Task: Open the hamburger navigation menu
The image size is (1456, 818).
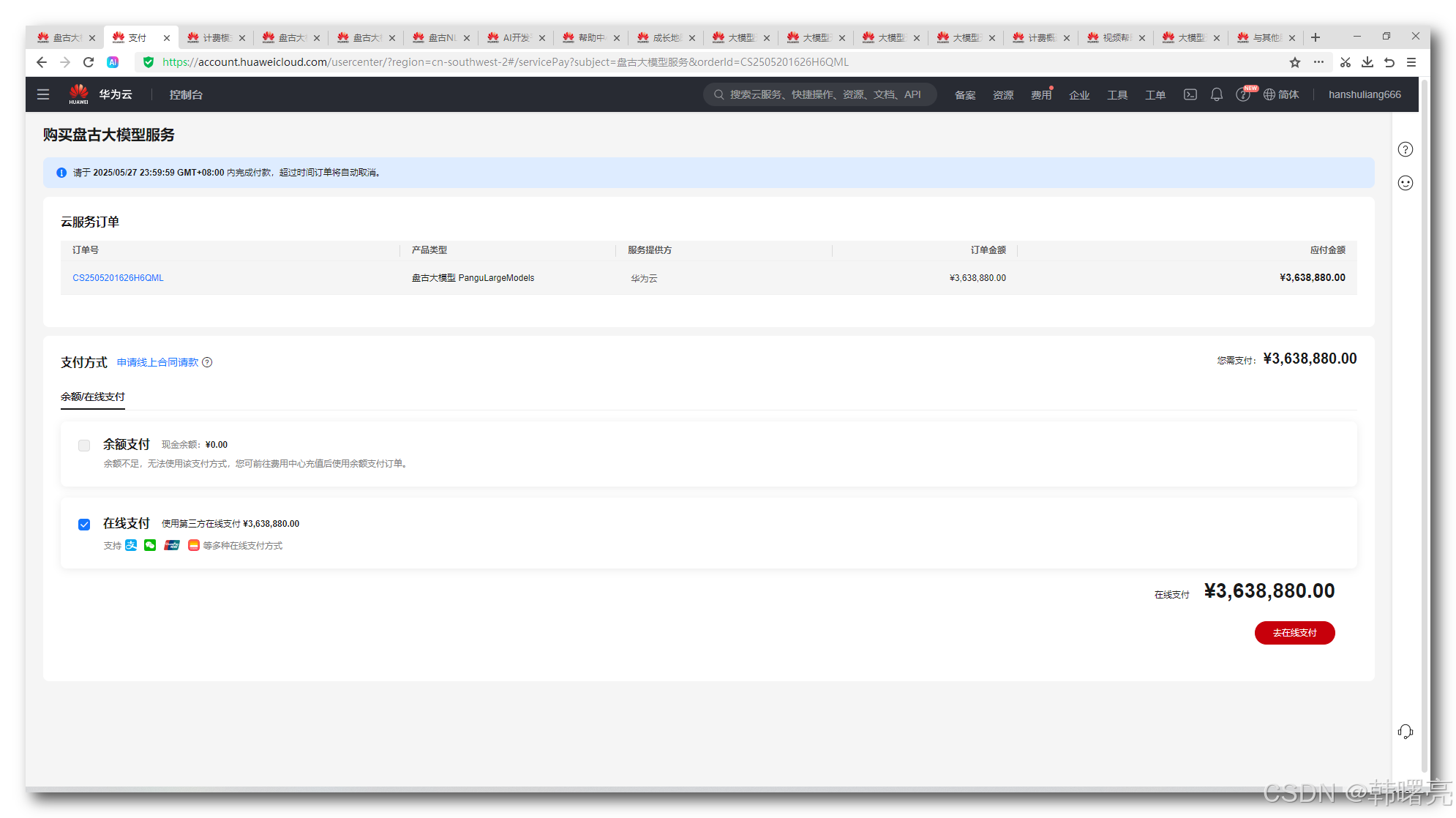Action: [43, 94]
